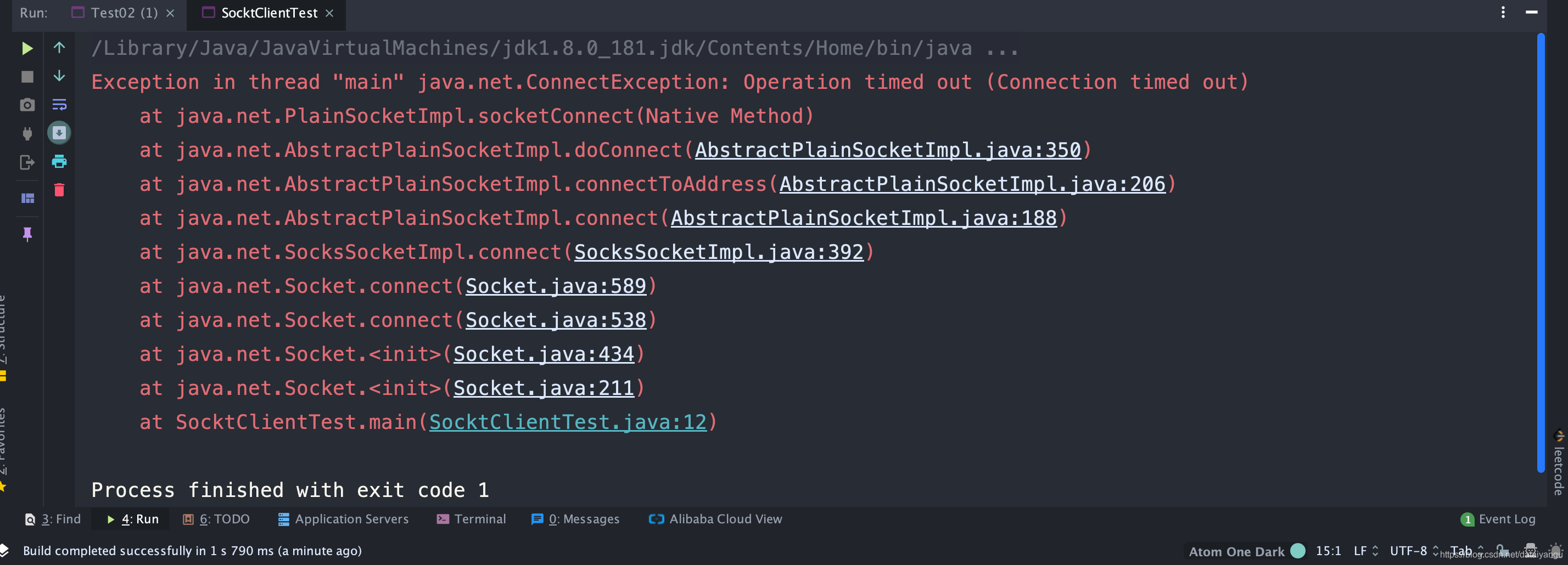
Task: Click the Exit icon in run toolbar
Action: coord(27,162)
